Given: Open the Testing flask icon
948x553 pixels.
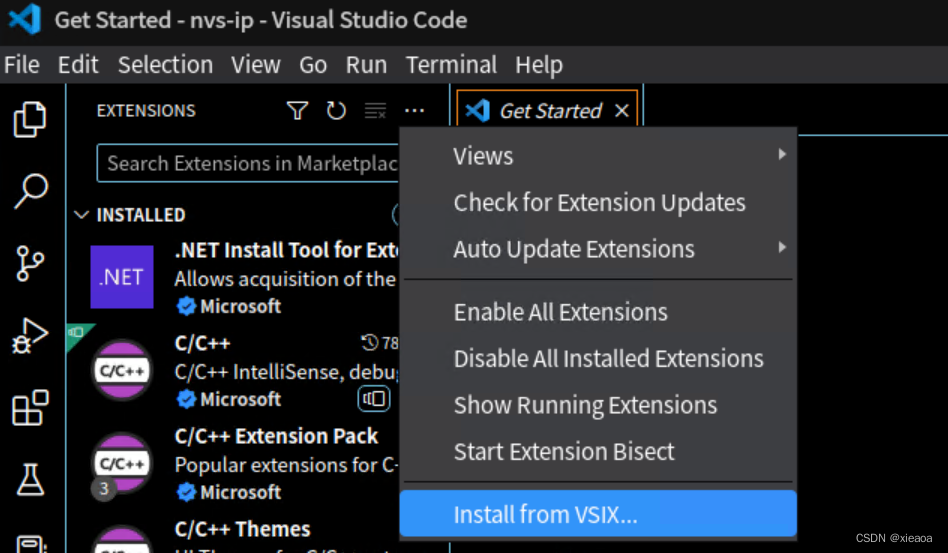Looking at the screenshot, I should [30, 481].
